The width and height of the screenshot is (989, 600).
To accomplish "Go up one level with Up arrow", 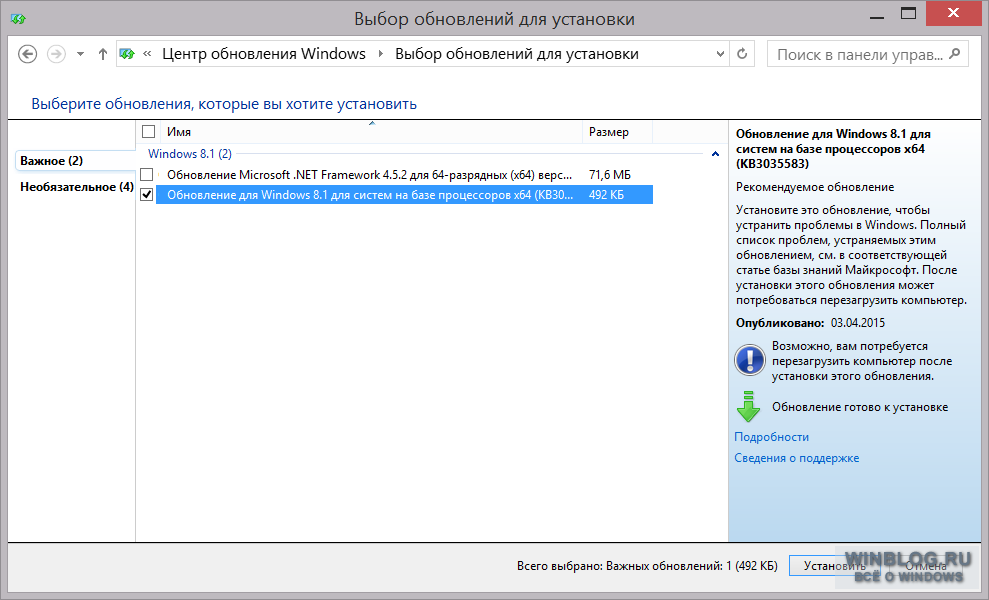I will pyautogui.click(x=102, y=54).
